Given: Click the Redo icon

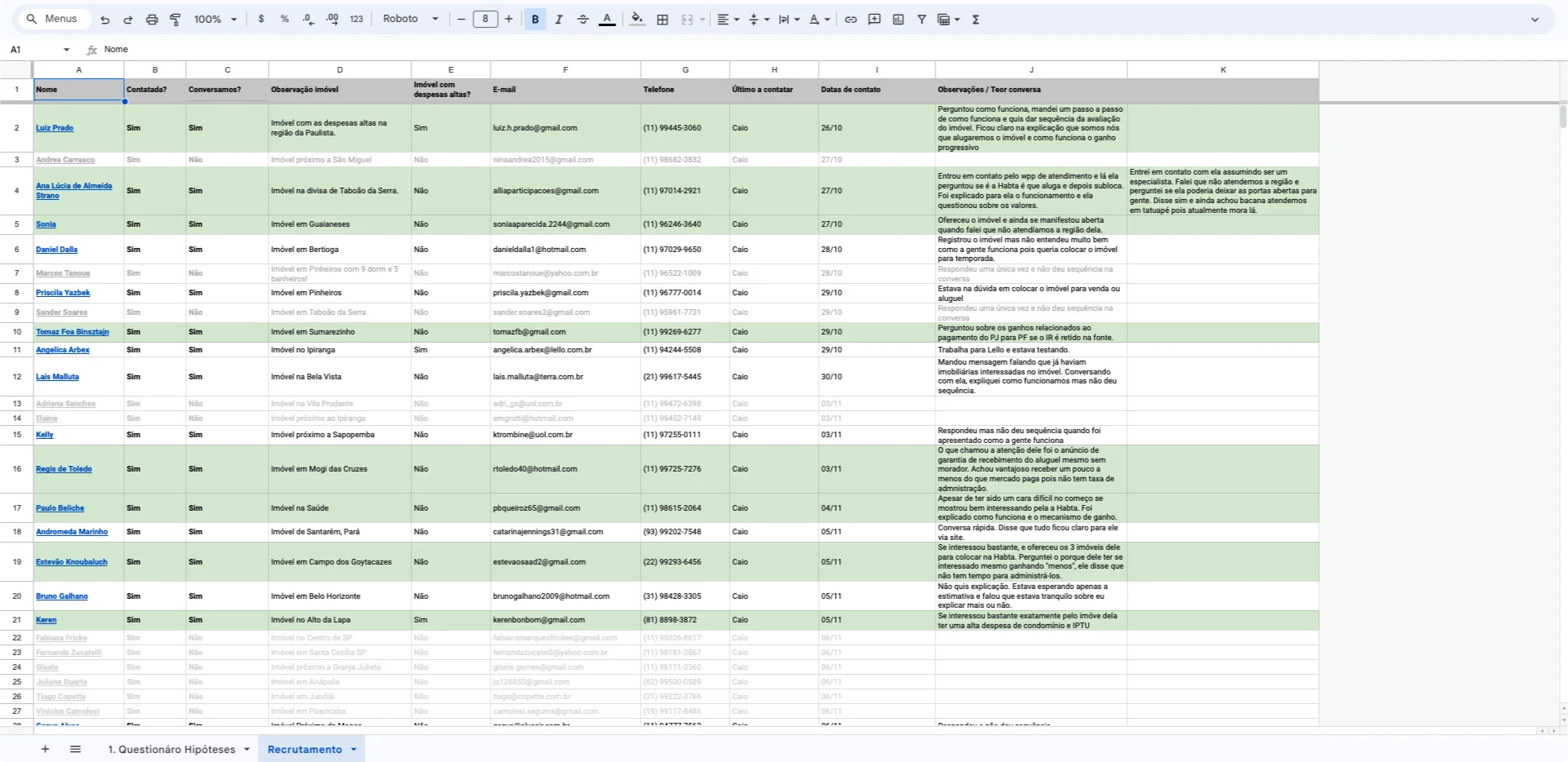Looking at the screenshot, I should click(x=128, y=20).
